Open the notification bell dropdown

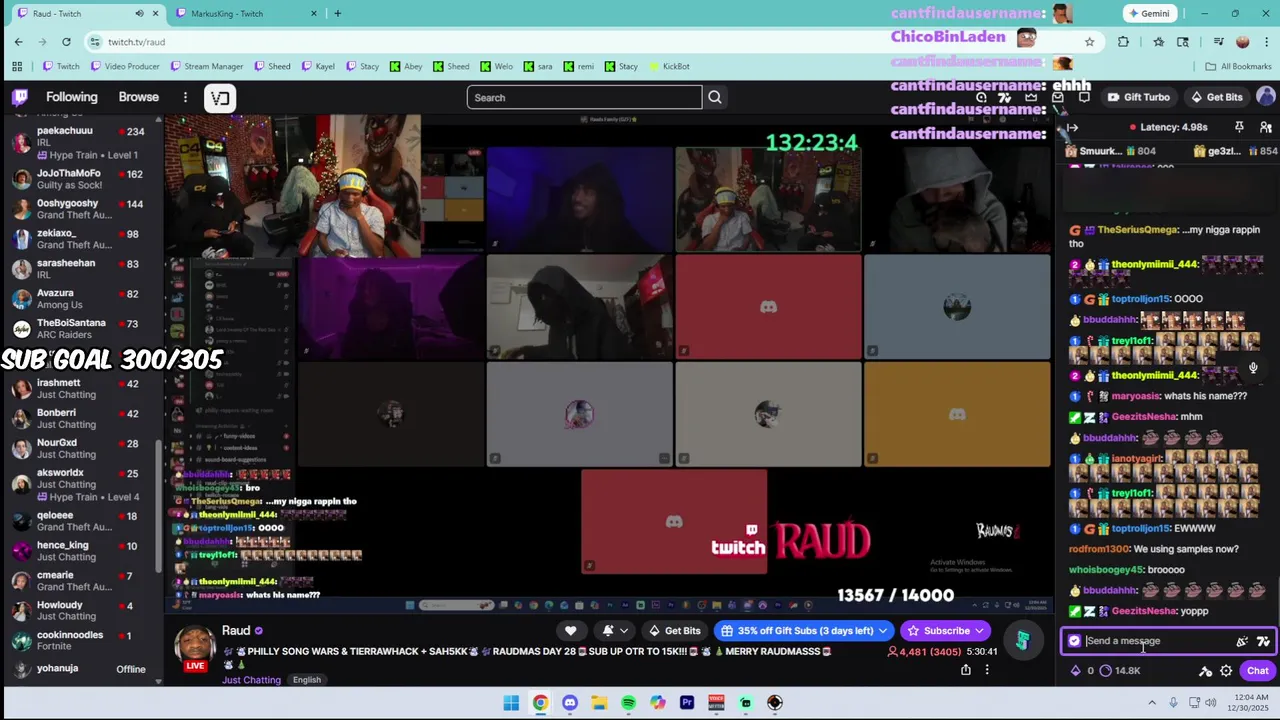615,631
